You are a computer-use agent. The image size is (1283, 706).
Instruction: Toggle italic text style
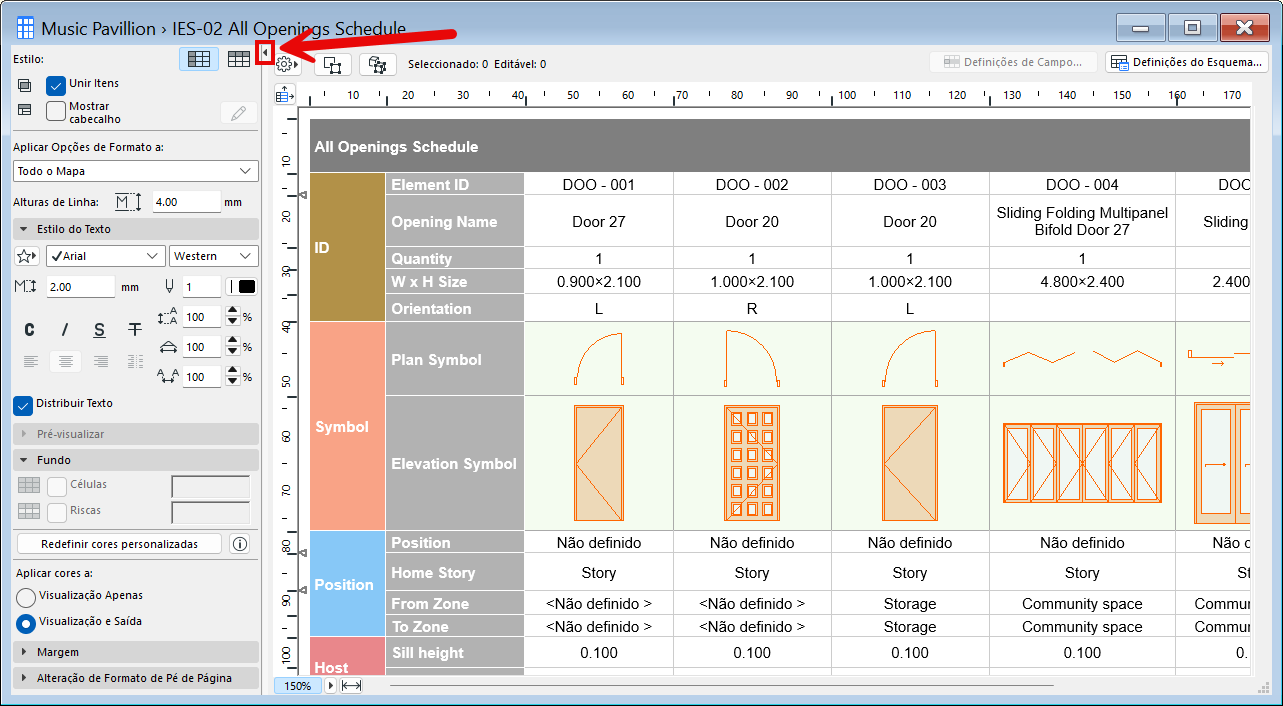(65, 330)
